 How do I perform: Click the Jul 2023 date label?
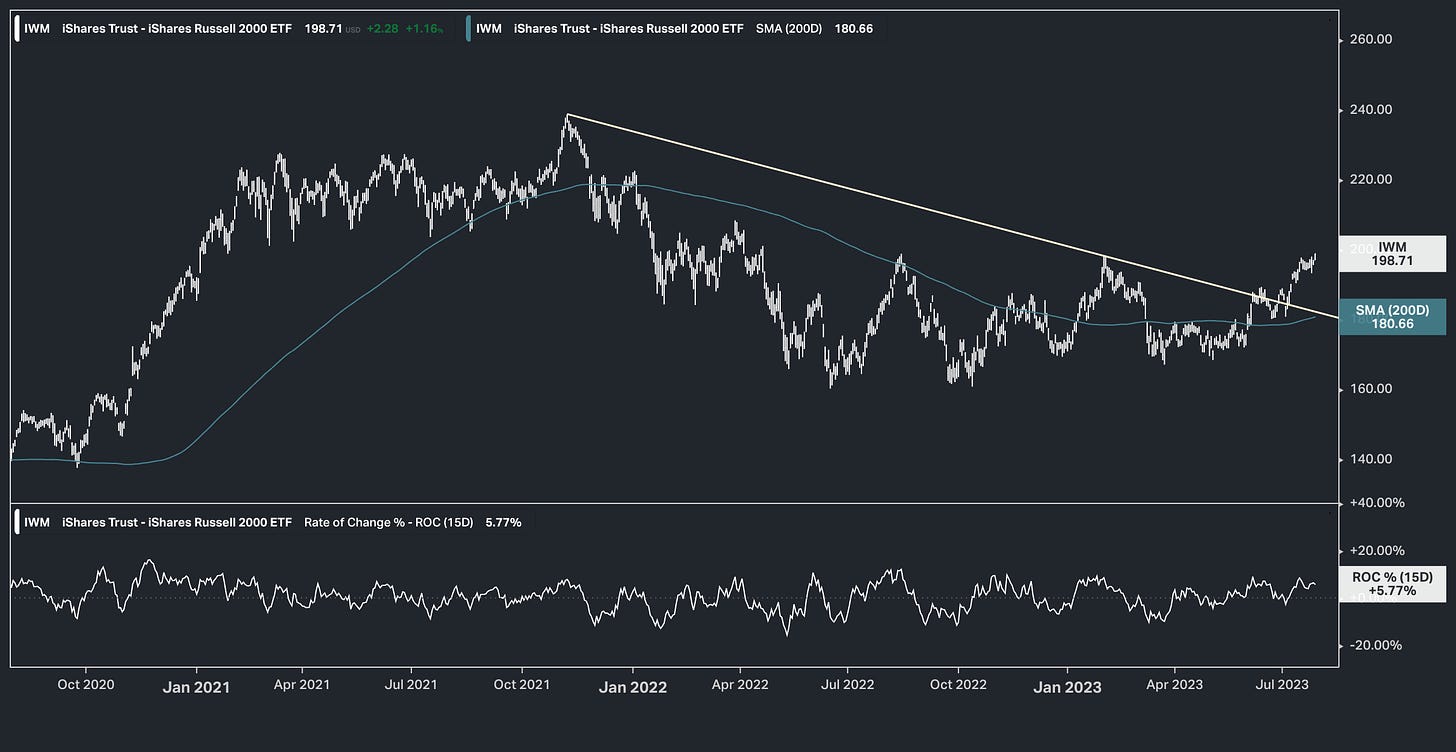pos(1283,685)
